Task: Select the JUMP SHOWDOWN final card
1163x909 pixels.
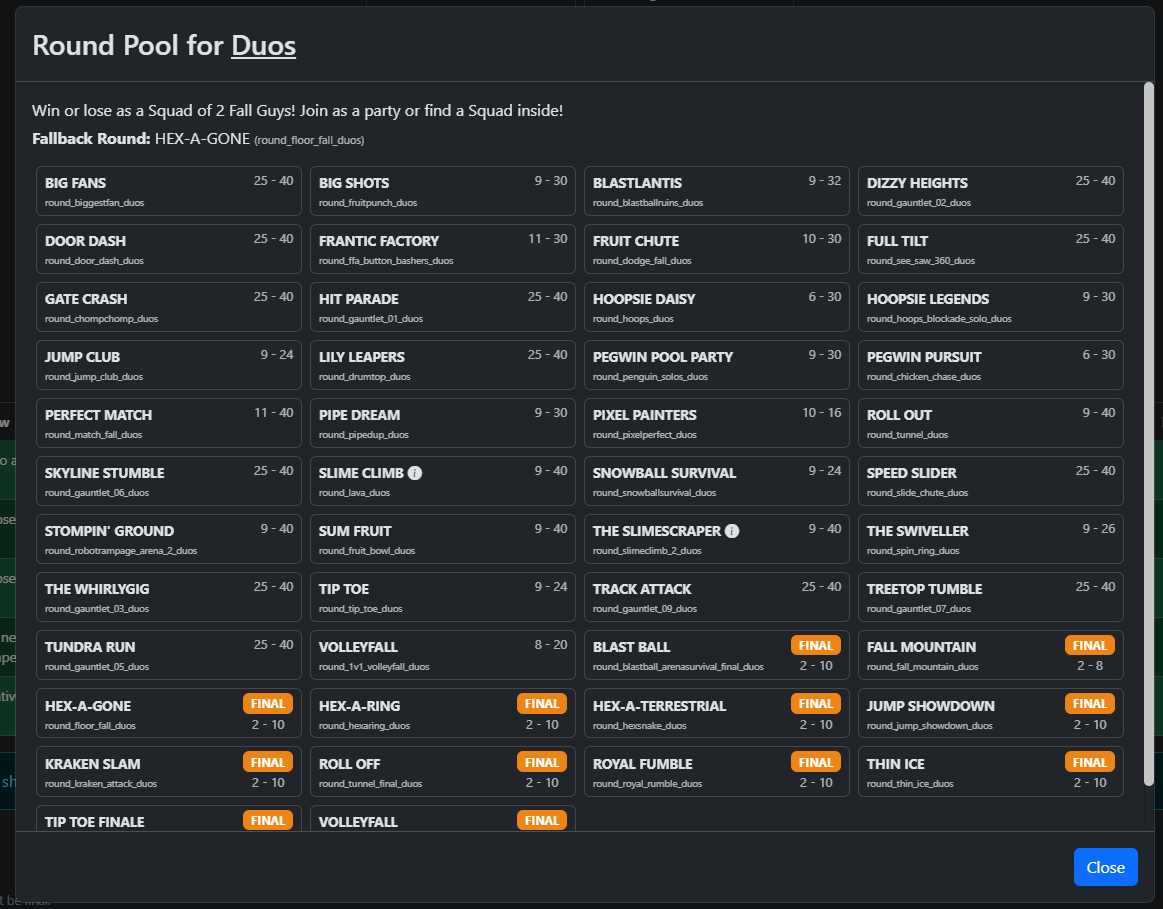Action: 991,713
